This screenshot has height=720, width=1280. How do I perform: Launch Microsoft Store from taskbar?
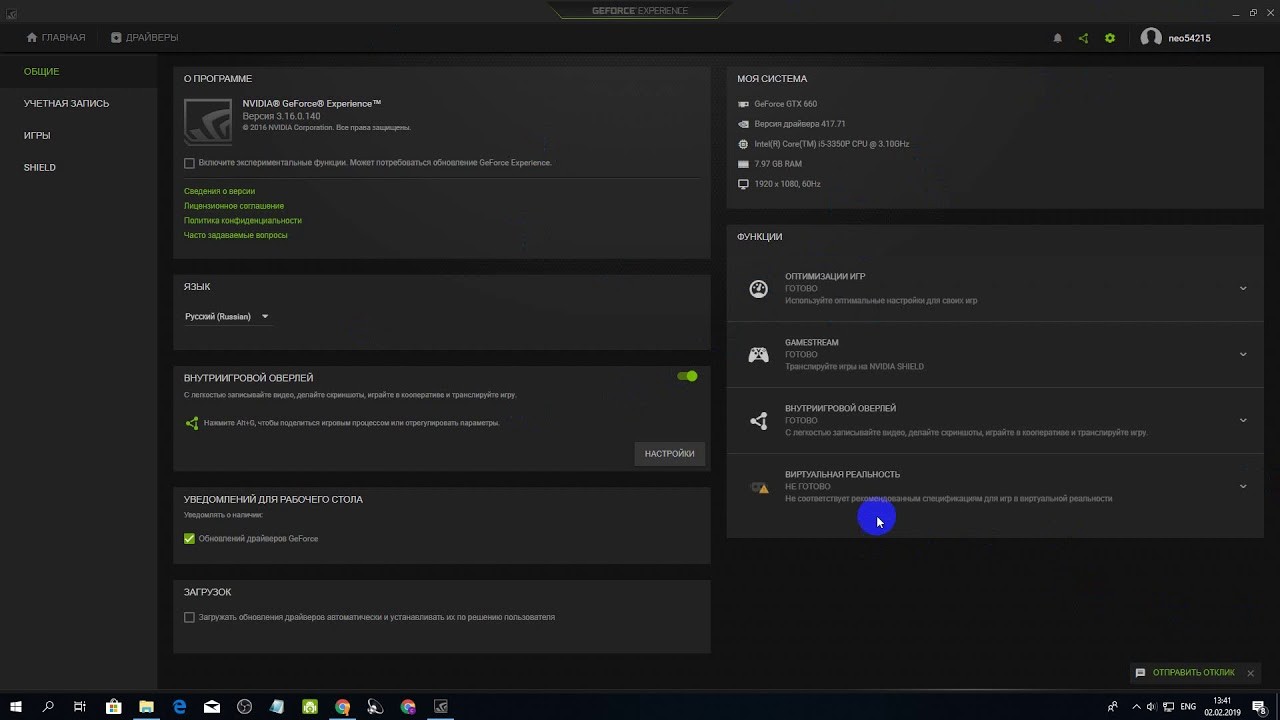pos(113,707)
